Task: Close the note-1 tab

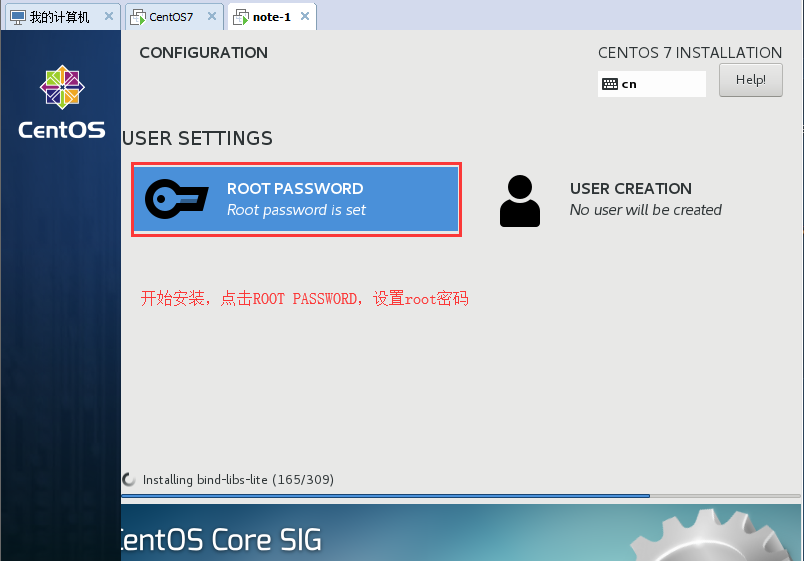Action: (305, 17)
